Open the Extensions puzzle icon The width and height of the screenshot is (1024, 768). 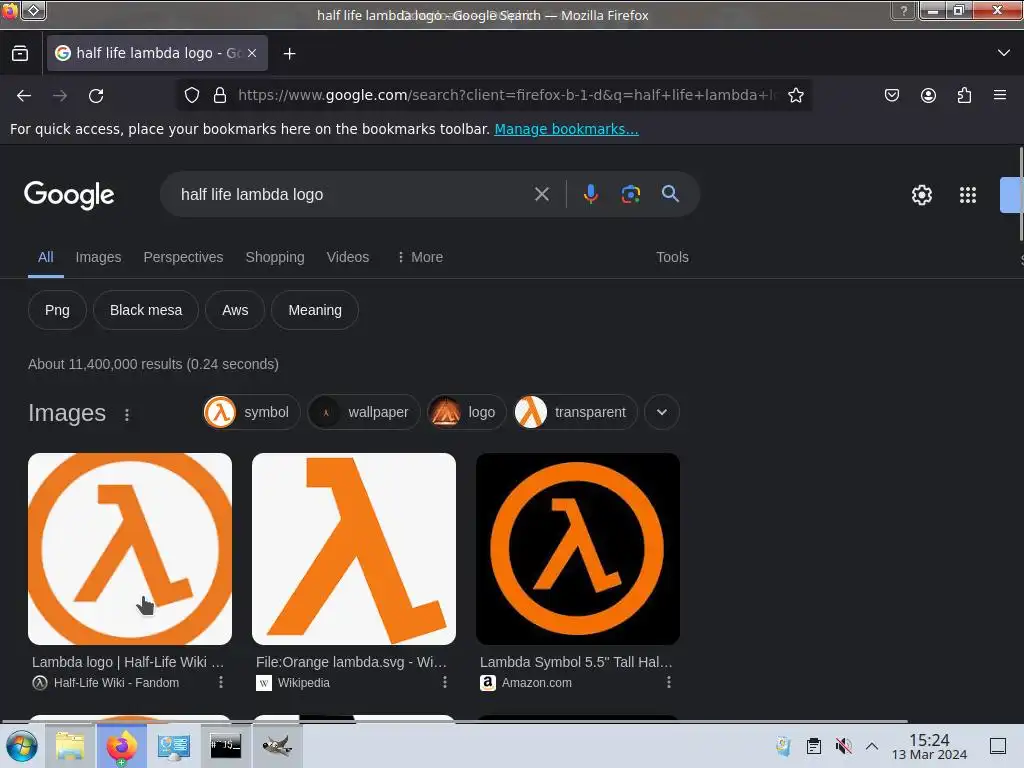(964, 95)
